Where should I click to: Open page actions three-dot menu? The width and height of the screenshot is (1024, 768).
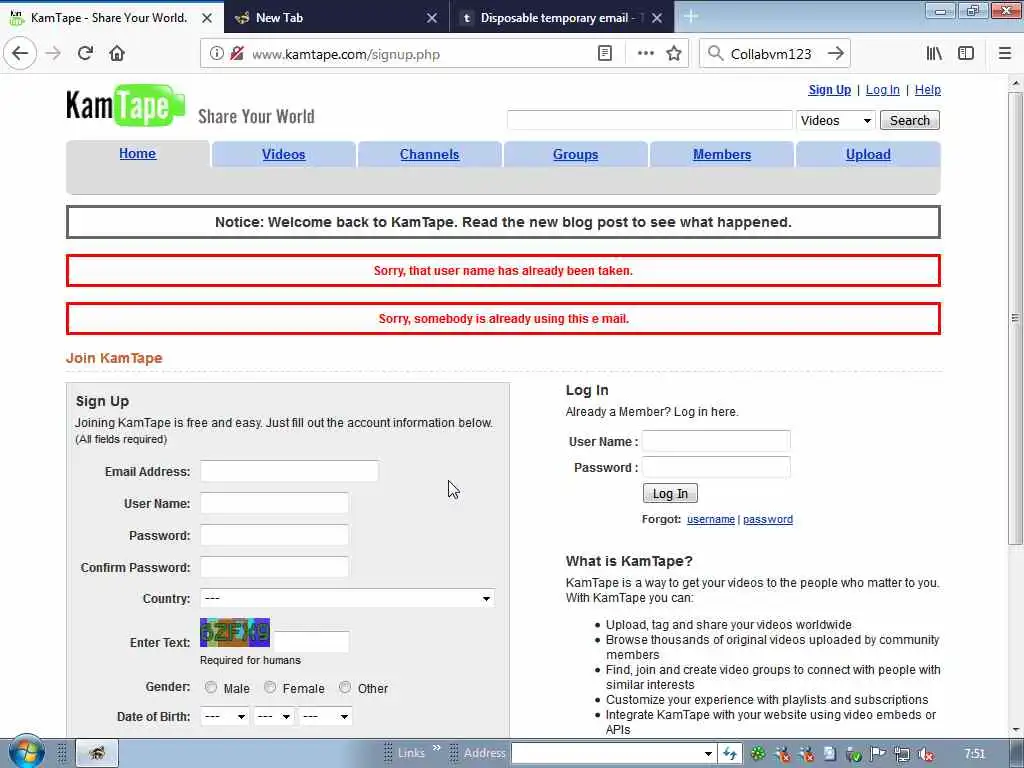pos(645,54)
